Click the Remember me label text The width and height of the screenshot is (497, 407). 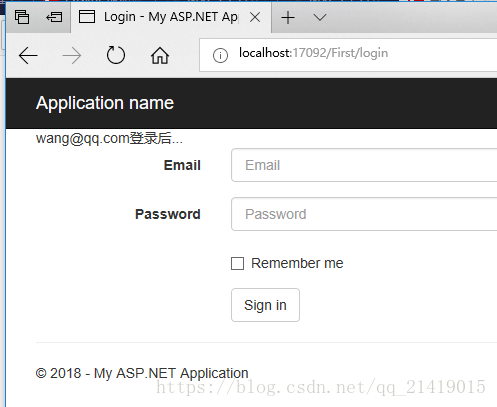point(297,263)
